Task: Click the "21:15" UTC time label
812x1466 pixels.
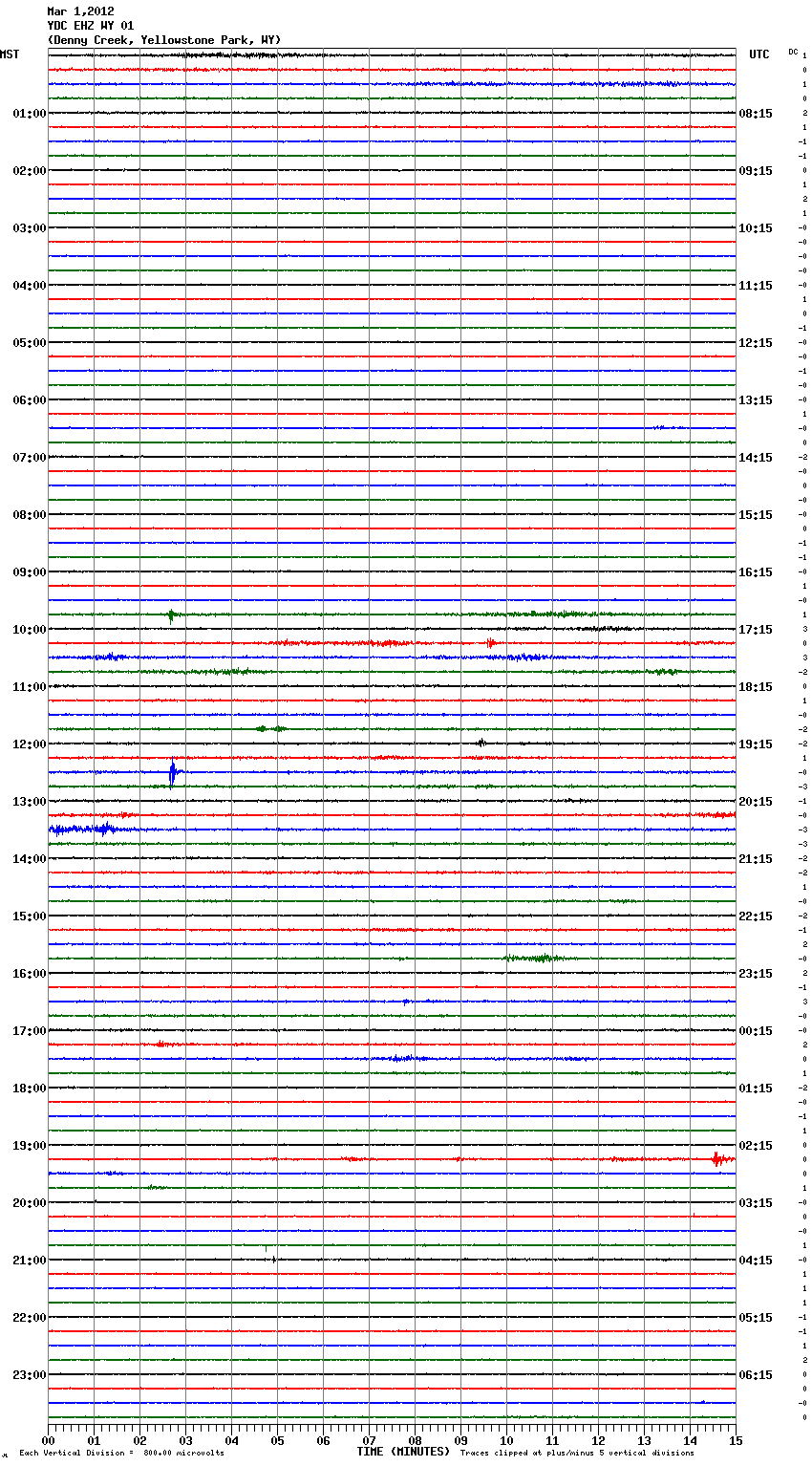Action: [756, 859]
